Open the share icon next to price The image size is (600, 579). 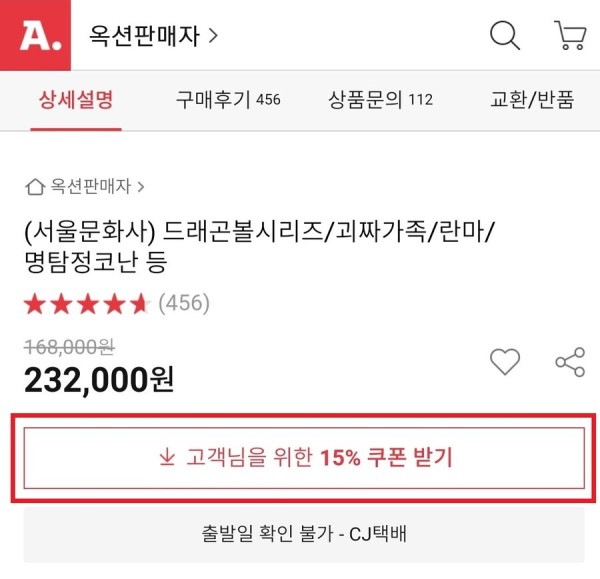pos(570,362)
